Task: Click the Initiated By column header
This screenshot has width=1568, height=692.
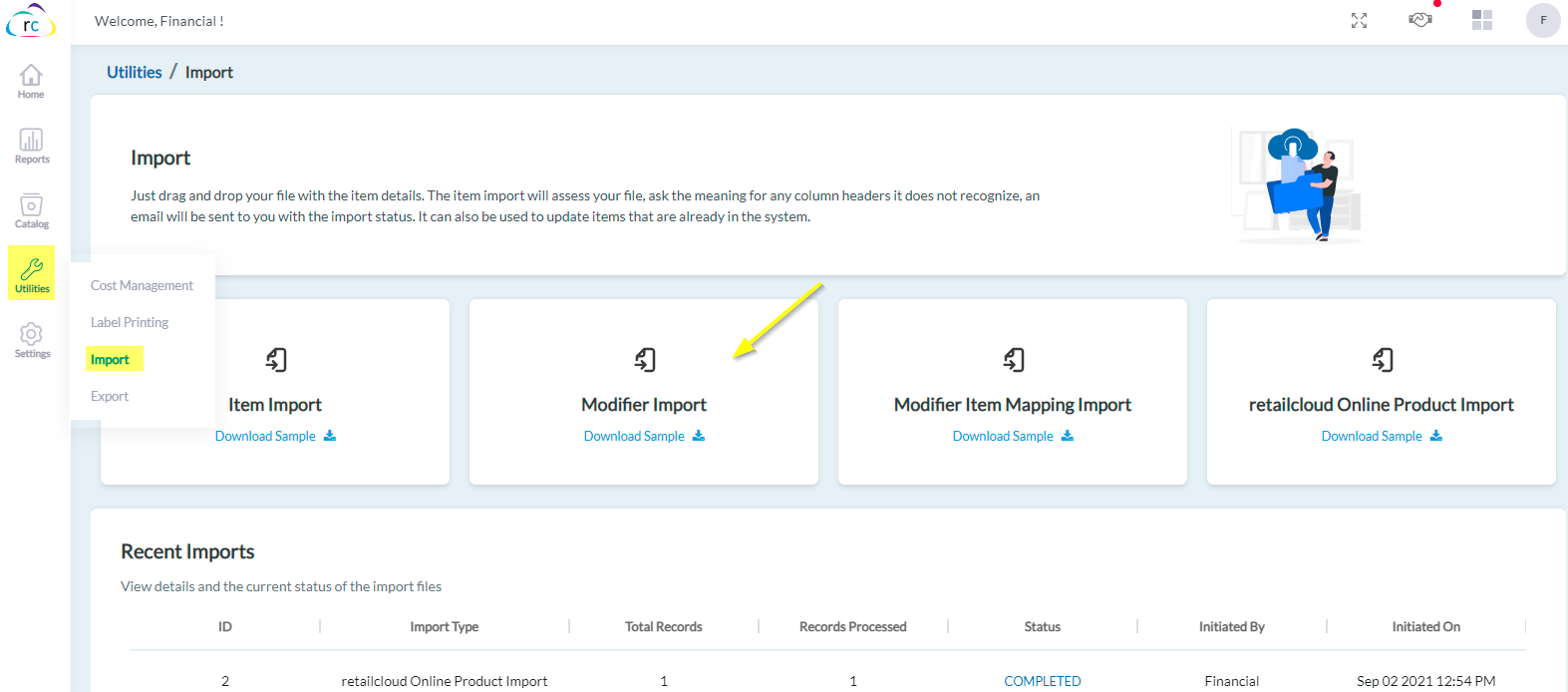Action: pos(1232,626)
